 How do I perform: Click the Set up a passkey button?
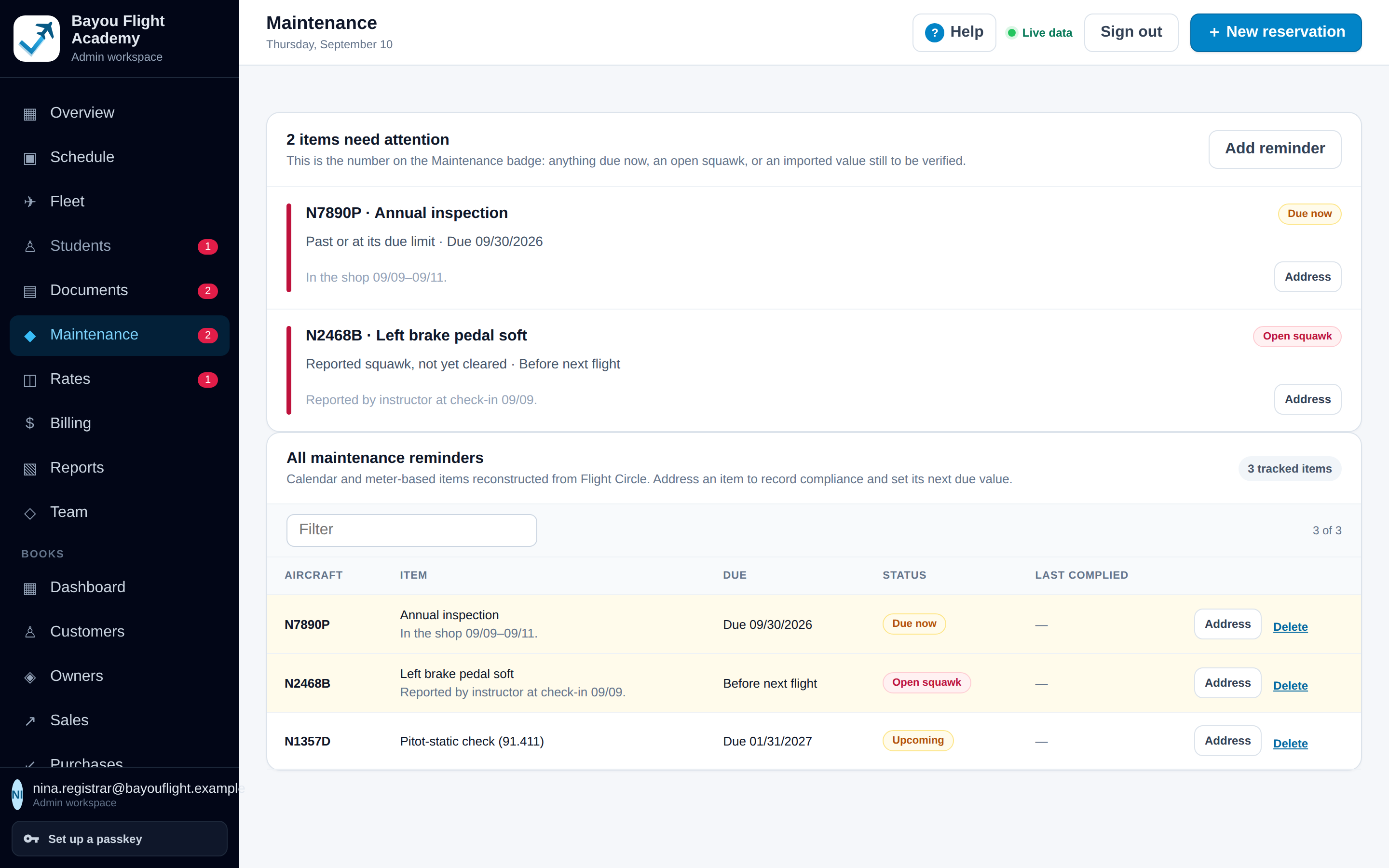[x=120, y=839]
